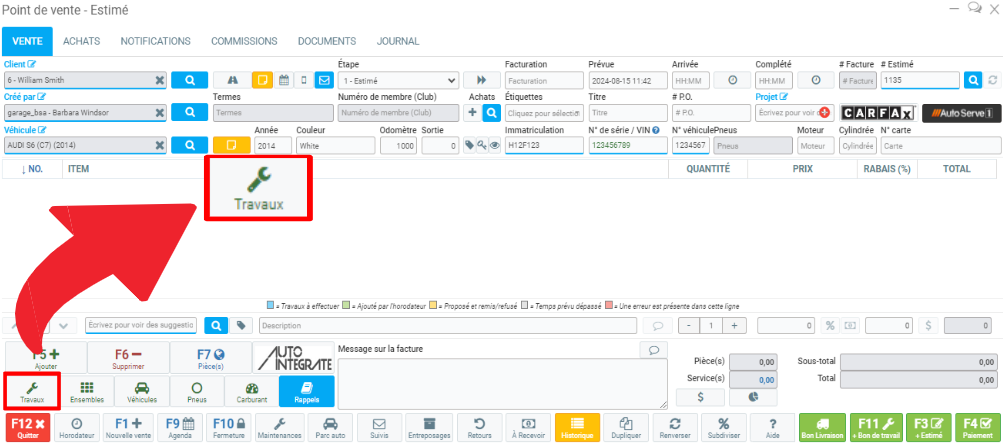The height and width of the screenshot is (446, 1005).
Task: Toggle the Historique button
Action: tap(577, 427)
